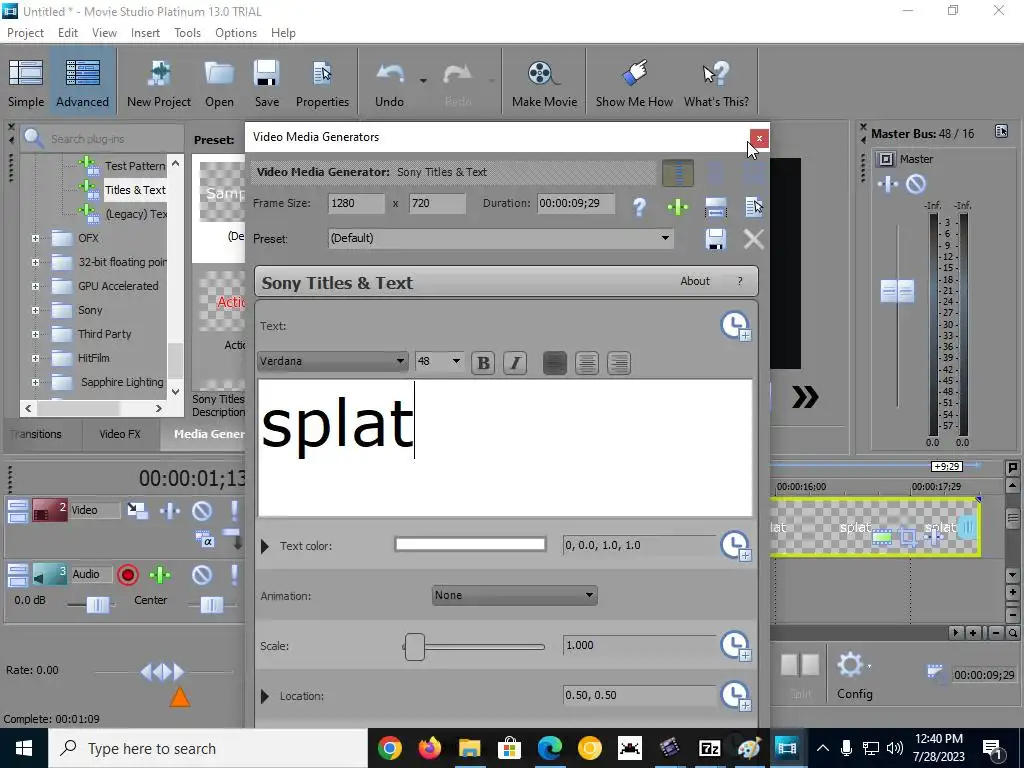
Task: Expand the GPU Accelerated folder
Action: [35, 286]
